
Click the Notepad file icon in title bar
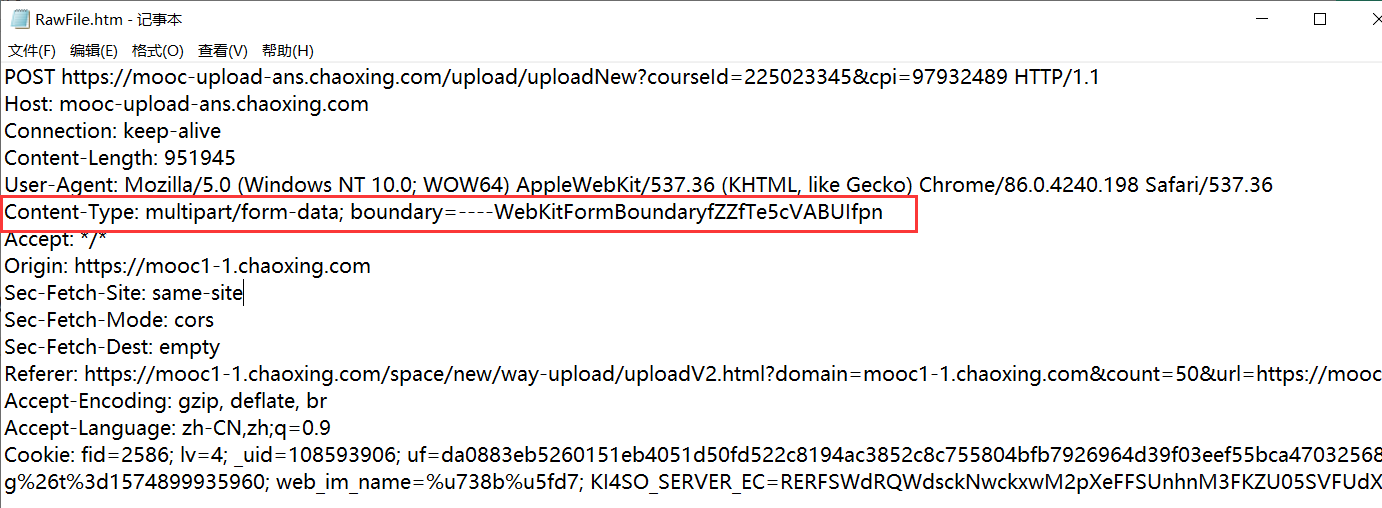pos(18,19)
